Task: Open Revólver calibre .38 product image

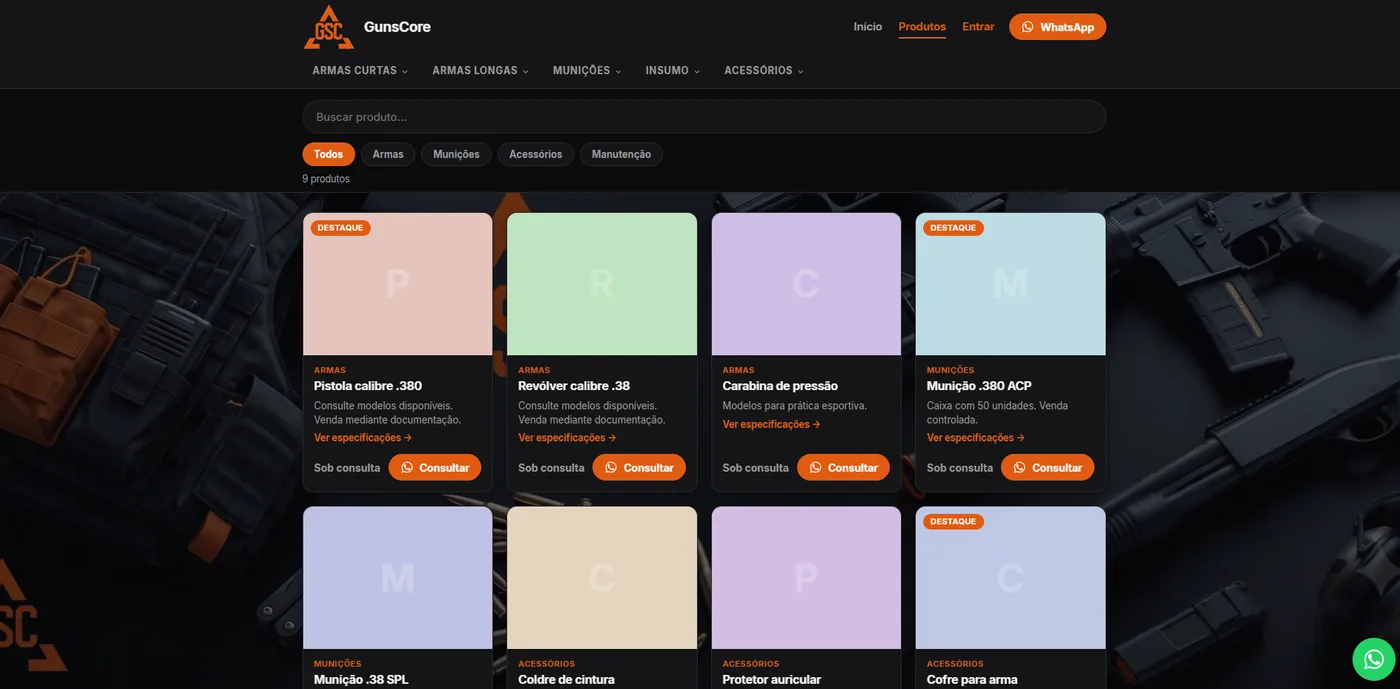Action: point(602,284)
